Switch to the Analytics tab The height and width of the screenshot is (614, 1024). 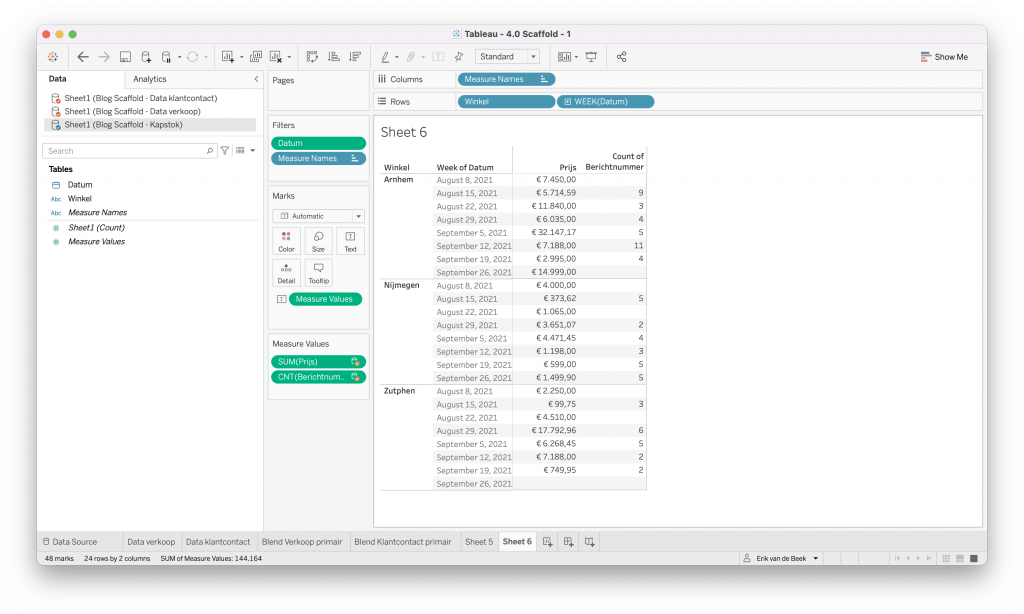(150, 79)
